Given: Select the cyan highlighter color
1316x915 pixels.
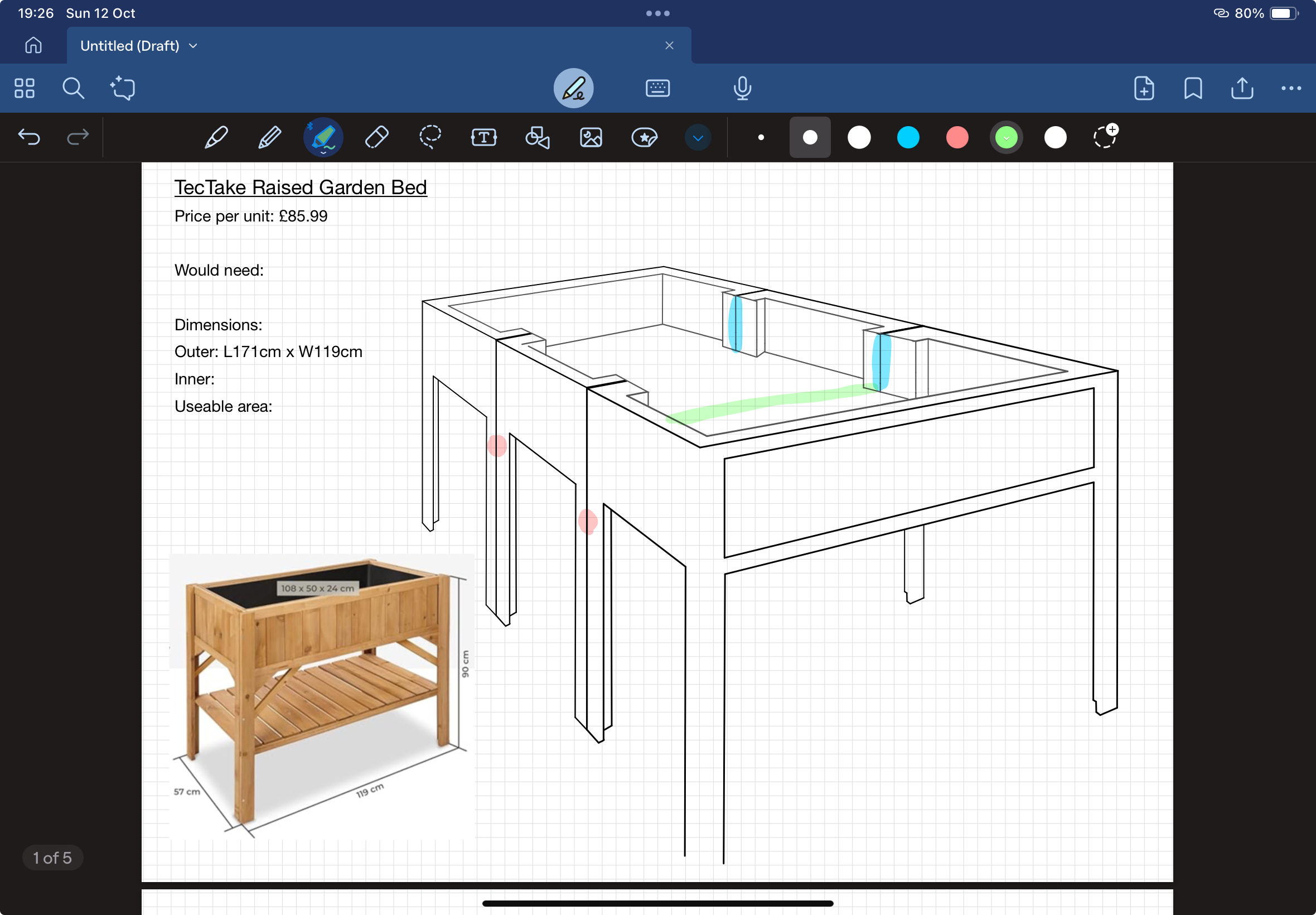Looking at the screenshot, I should pyautogui.click(x=907, y=138).
